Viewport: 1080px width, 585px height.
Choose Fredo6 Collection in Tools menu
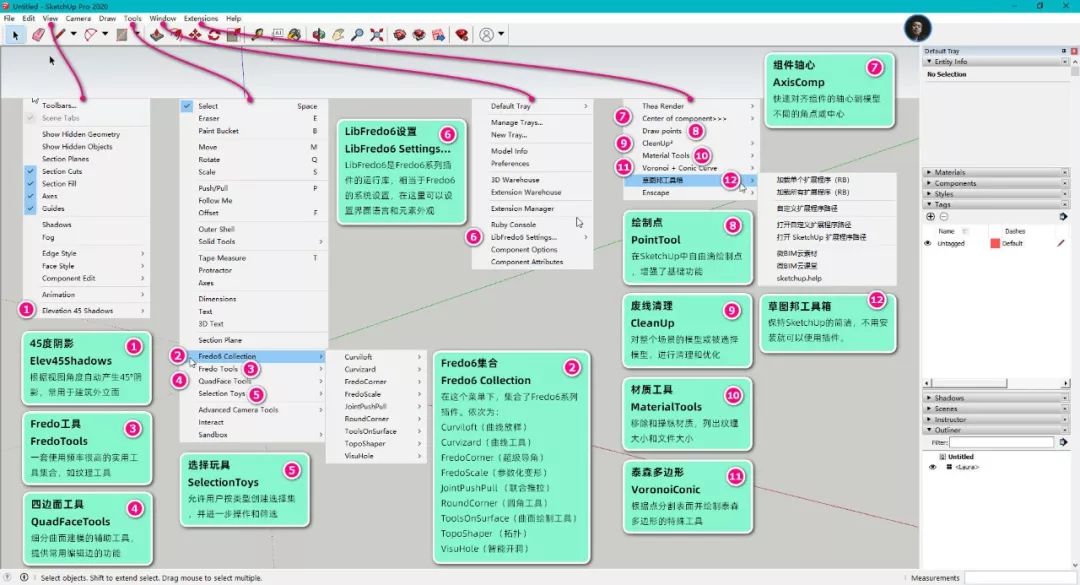coord(253,356)
